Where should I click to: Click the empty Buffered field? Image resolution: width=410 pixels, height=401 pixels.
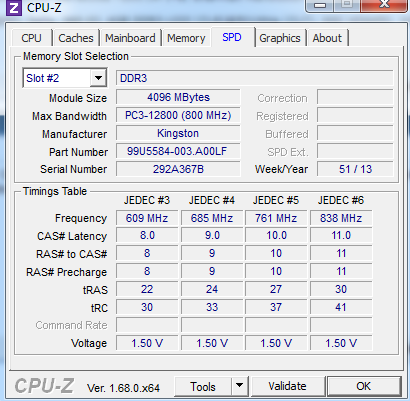355,134
